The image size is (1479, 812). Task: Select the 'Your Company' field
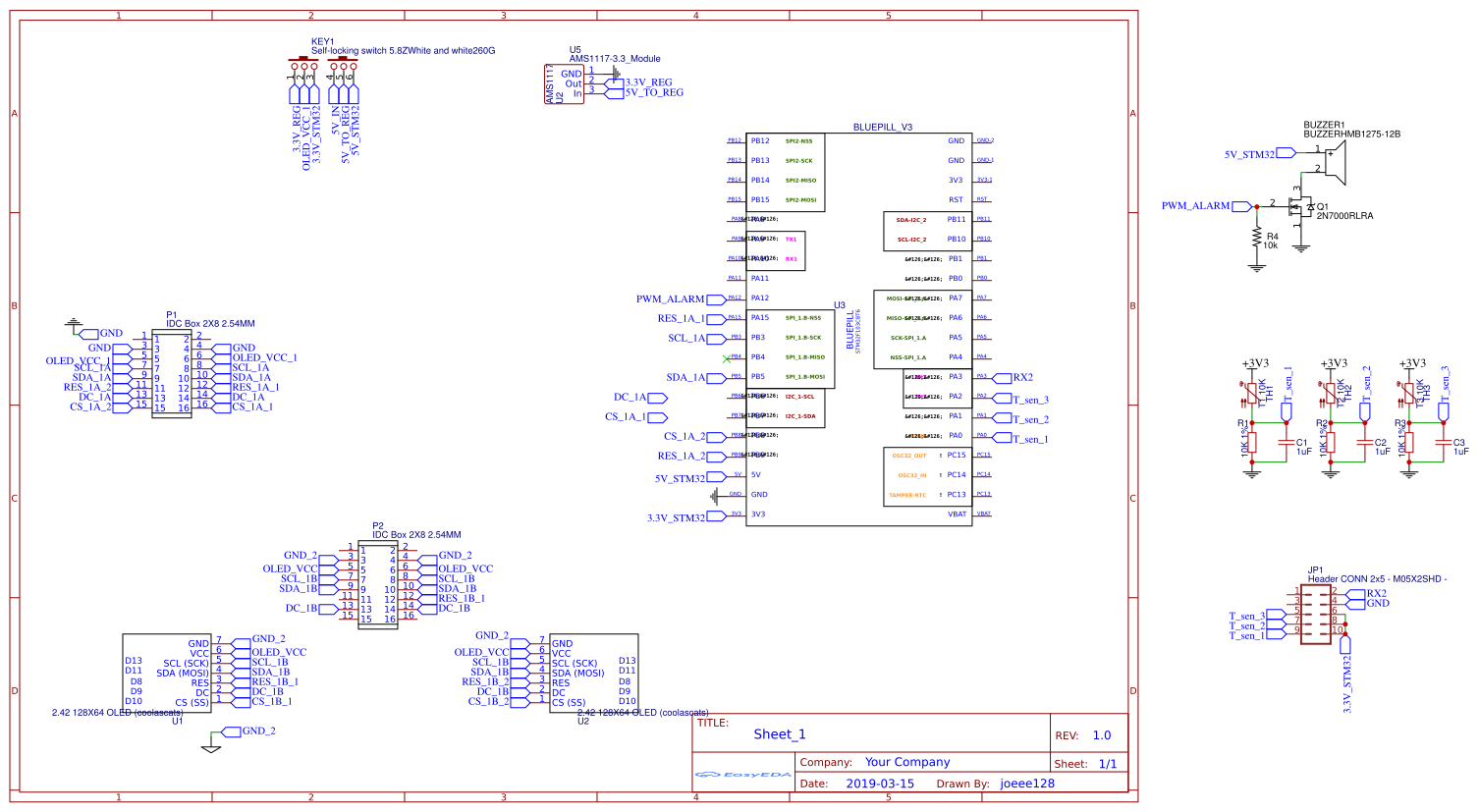pyautogui.click(x=907, y=762)
